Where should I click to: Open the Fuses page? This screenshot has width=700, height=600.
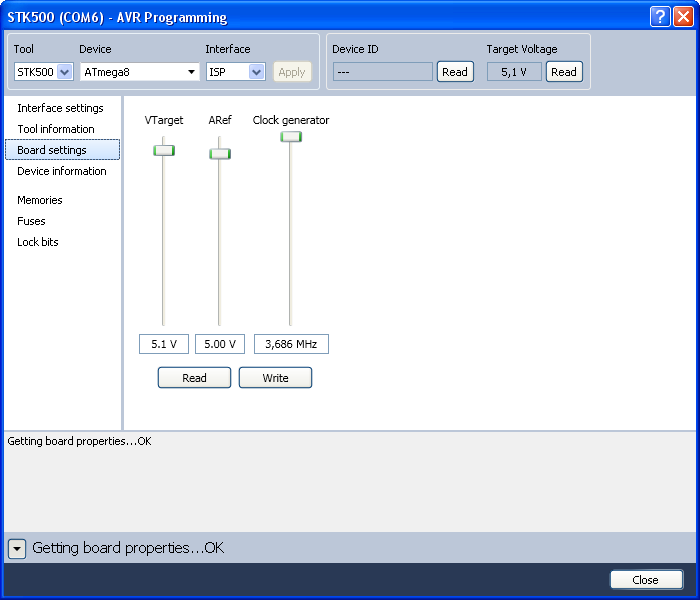[x=31, y=221]
